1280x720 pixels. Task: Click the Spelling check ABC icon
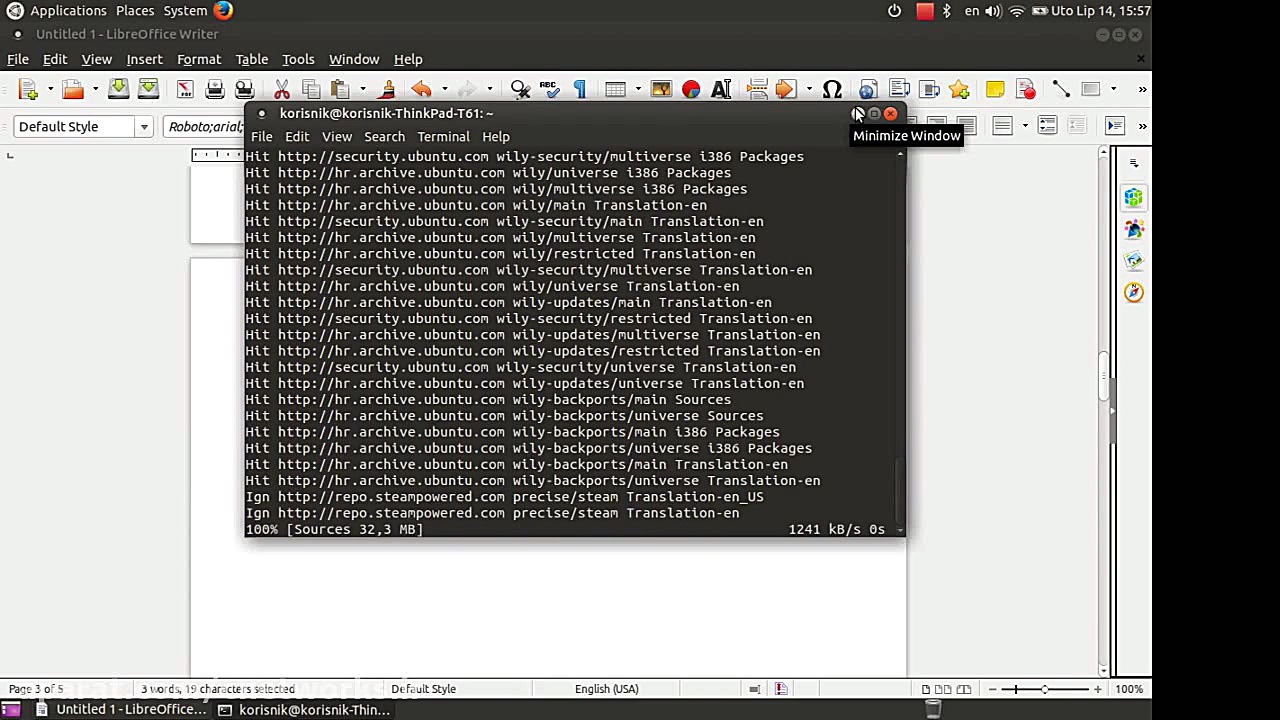click(x=549, y=90)
